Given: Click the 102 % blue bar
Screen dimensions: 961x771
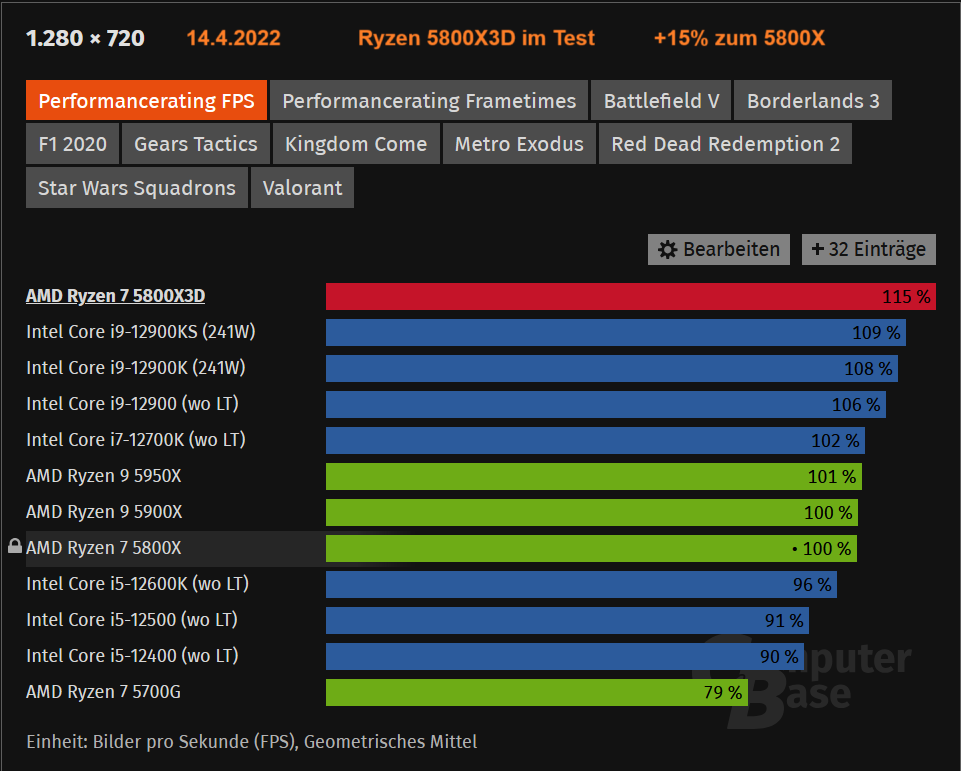Looking at the screenshot, I should [x=595, y=441].
